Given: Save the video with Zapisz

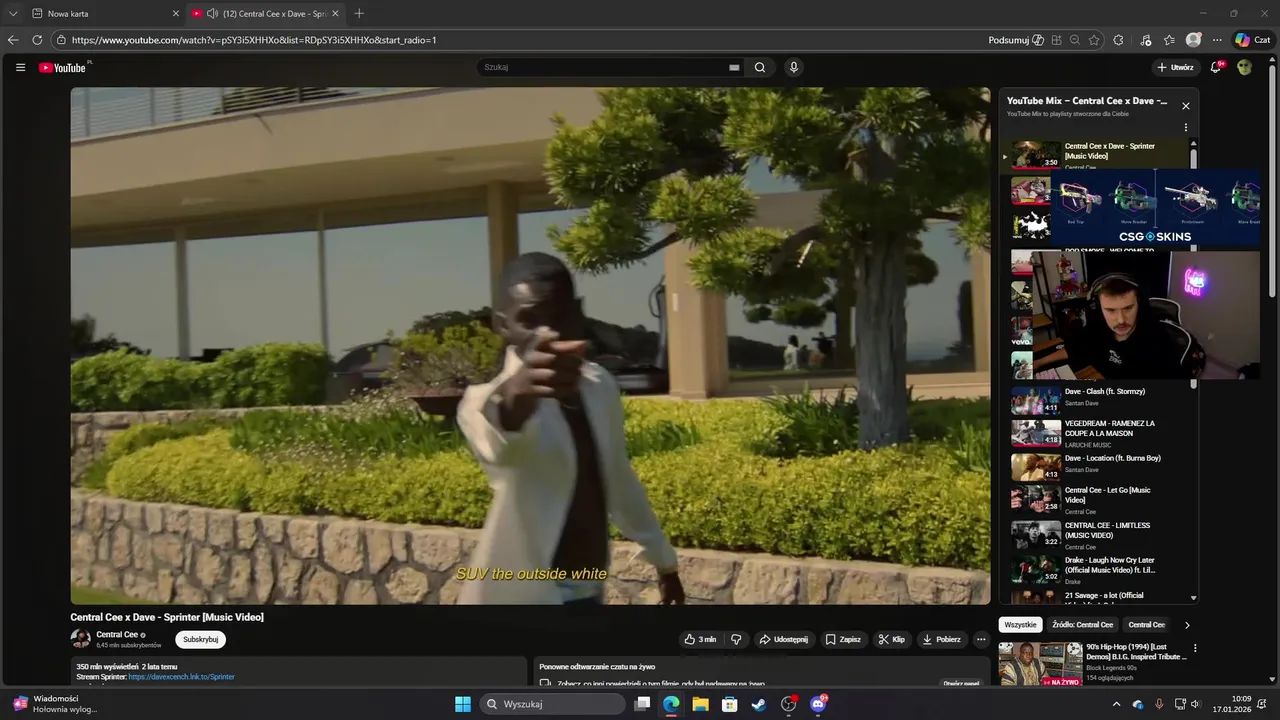Looking at the screenshot, I should [x=843, y=639].
